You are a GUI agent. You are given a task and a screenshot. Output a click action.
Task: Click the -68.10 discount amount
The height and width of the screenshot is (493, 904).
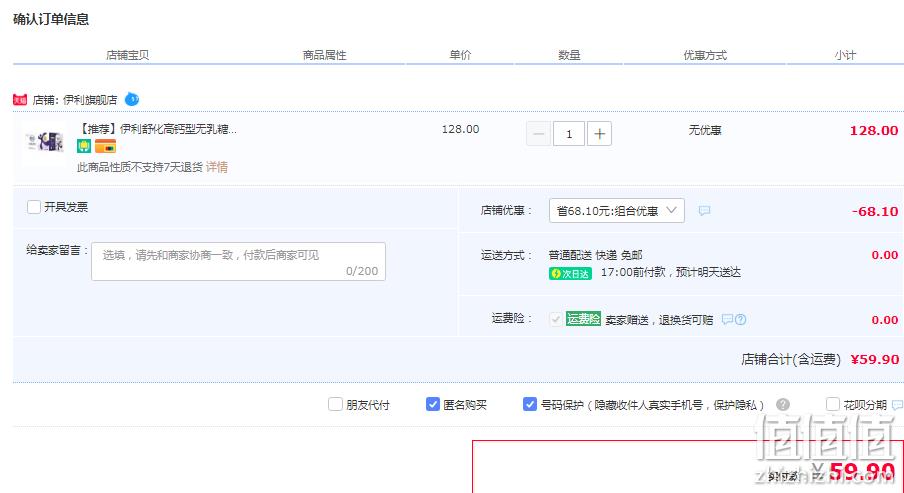point(875,212)
